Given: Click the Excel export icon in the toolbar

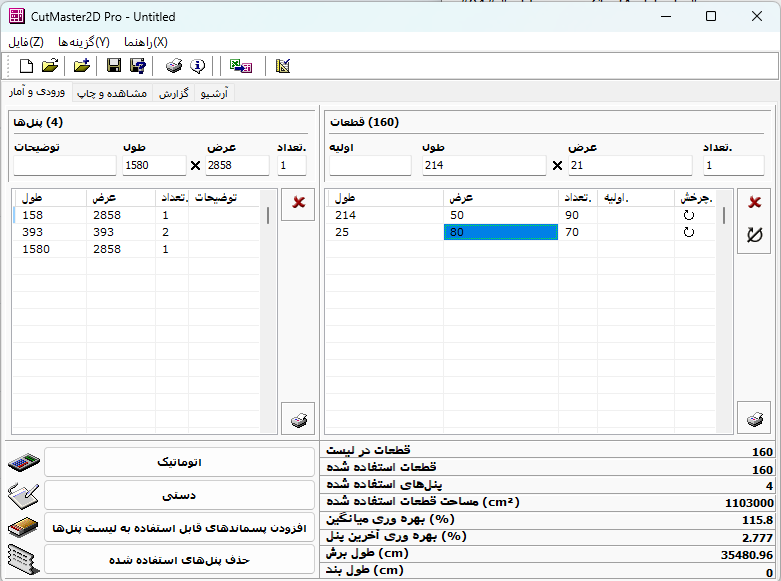Looking at the screenshot, I should tap(241, 66).
